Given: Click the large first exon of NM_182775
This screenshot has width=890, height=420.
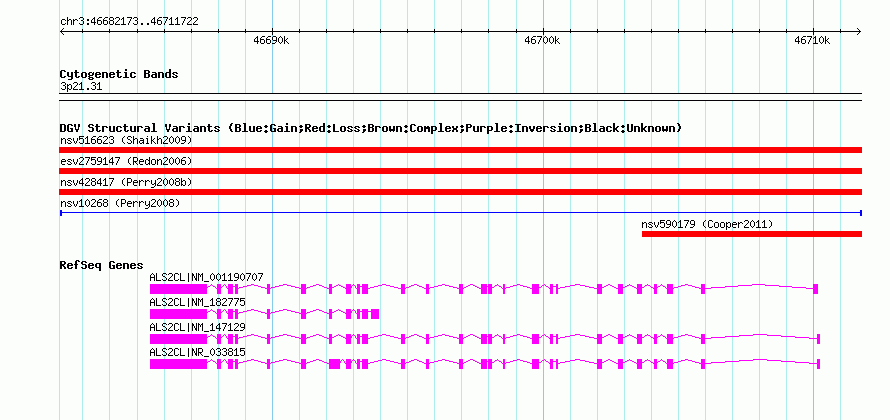Looking at the screenshot, I should click(x=178, y=314).
